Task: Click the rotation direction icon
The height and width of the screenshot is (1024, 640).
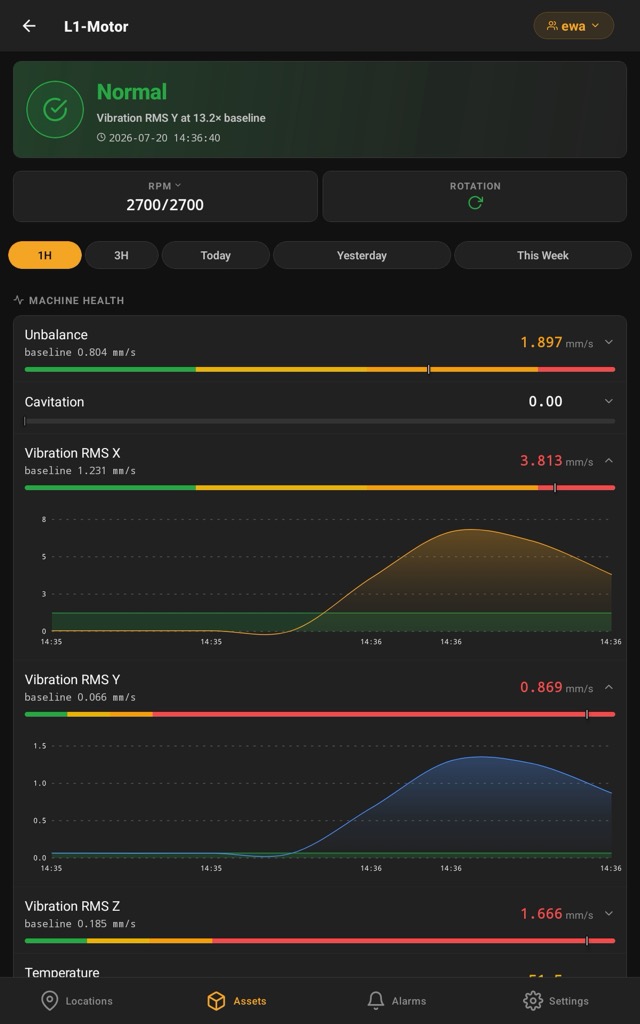Action: click(475, 203)
